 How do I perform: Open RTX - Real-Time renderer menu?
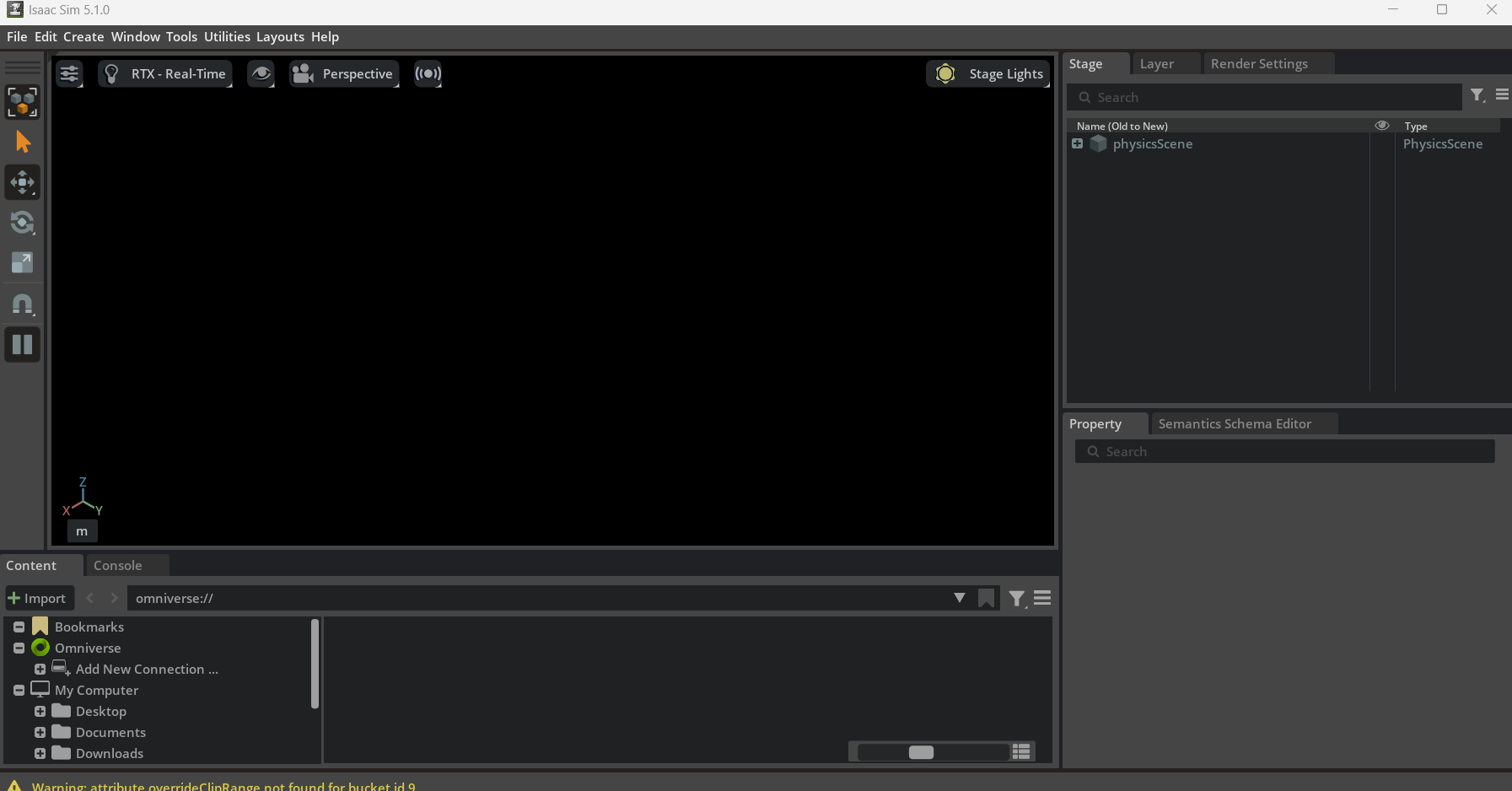click(165, 74)
